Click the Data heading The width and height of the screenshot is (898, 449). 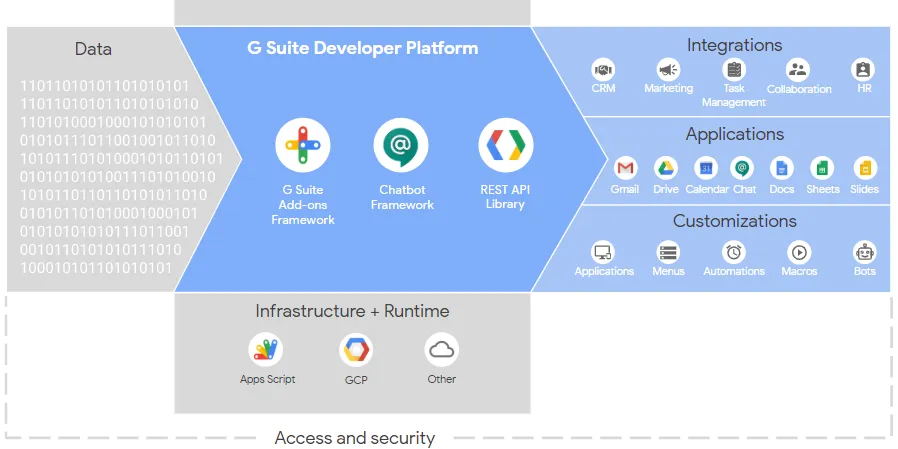(x=93, y=49)
